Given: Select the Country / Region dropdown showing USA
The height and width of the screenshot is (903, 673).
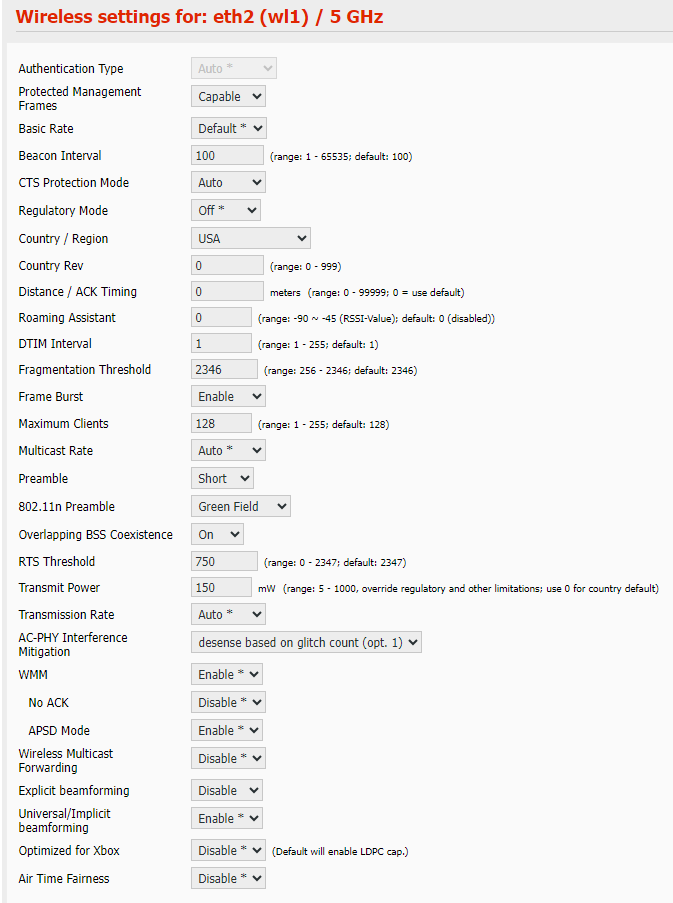Looking at the screenshot, I should pyautogui.click(x=250, y=239).
